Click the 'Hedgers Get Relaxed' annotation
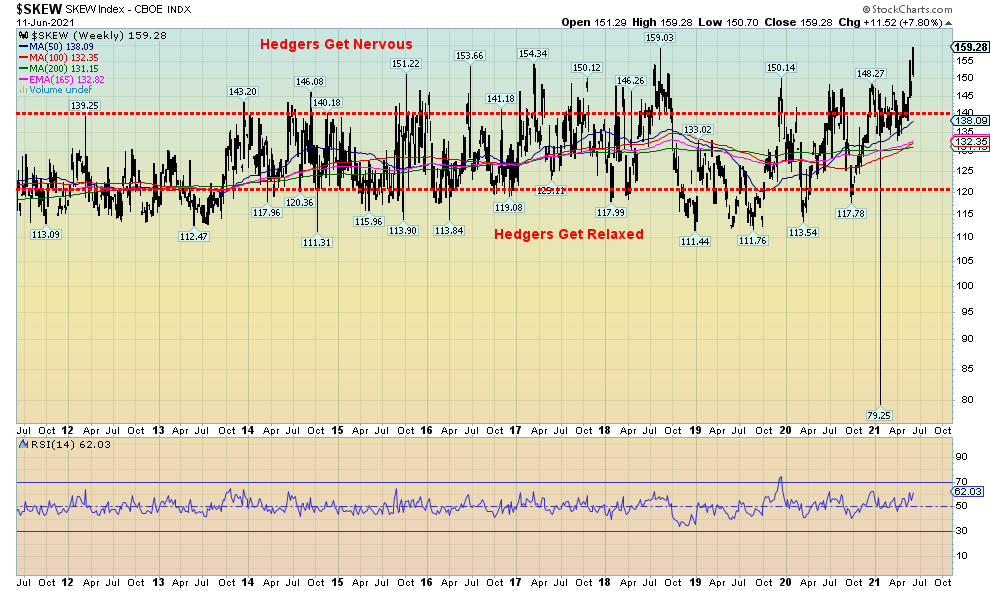The width and height of the screenshot is (990, 591). 569,234
